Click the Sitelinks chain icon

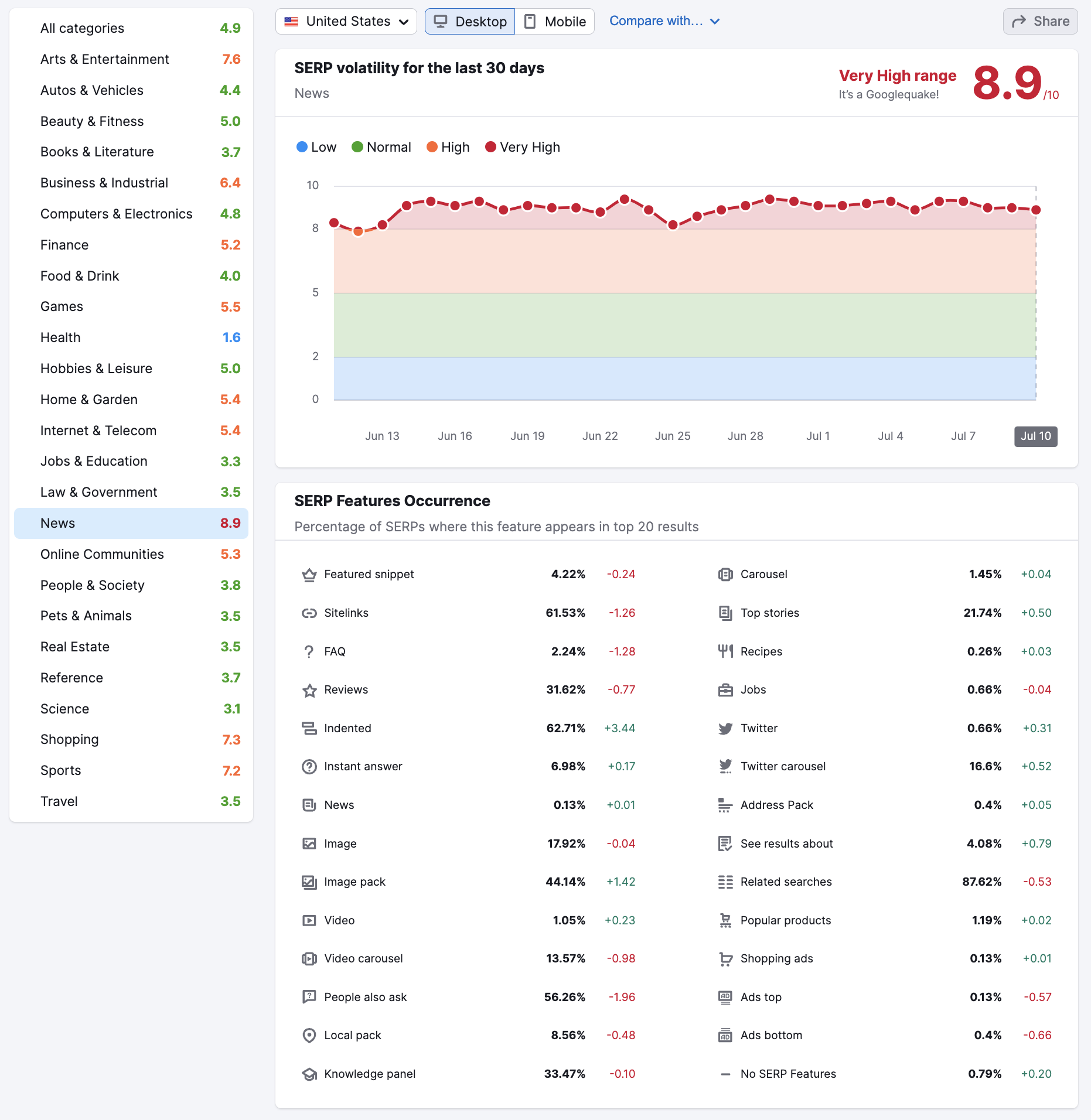pos(309,613)
